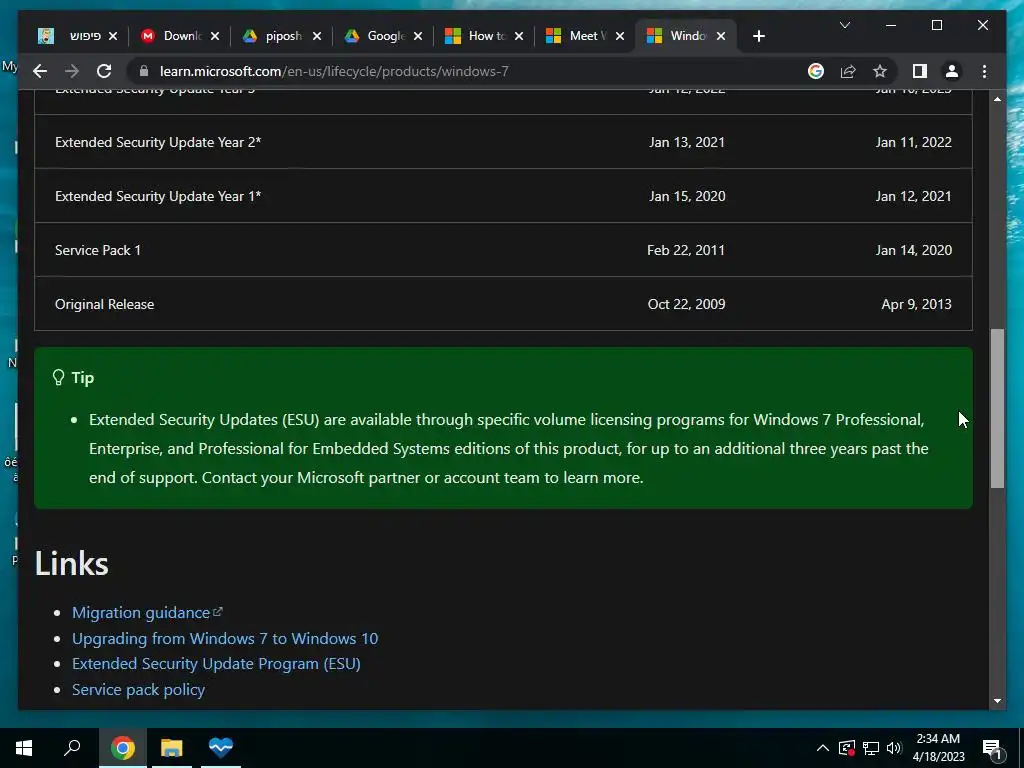
Task: Reload the current page
Action: [x=104, y=71]
